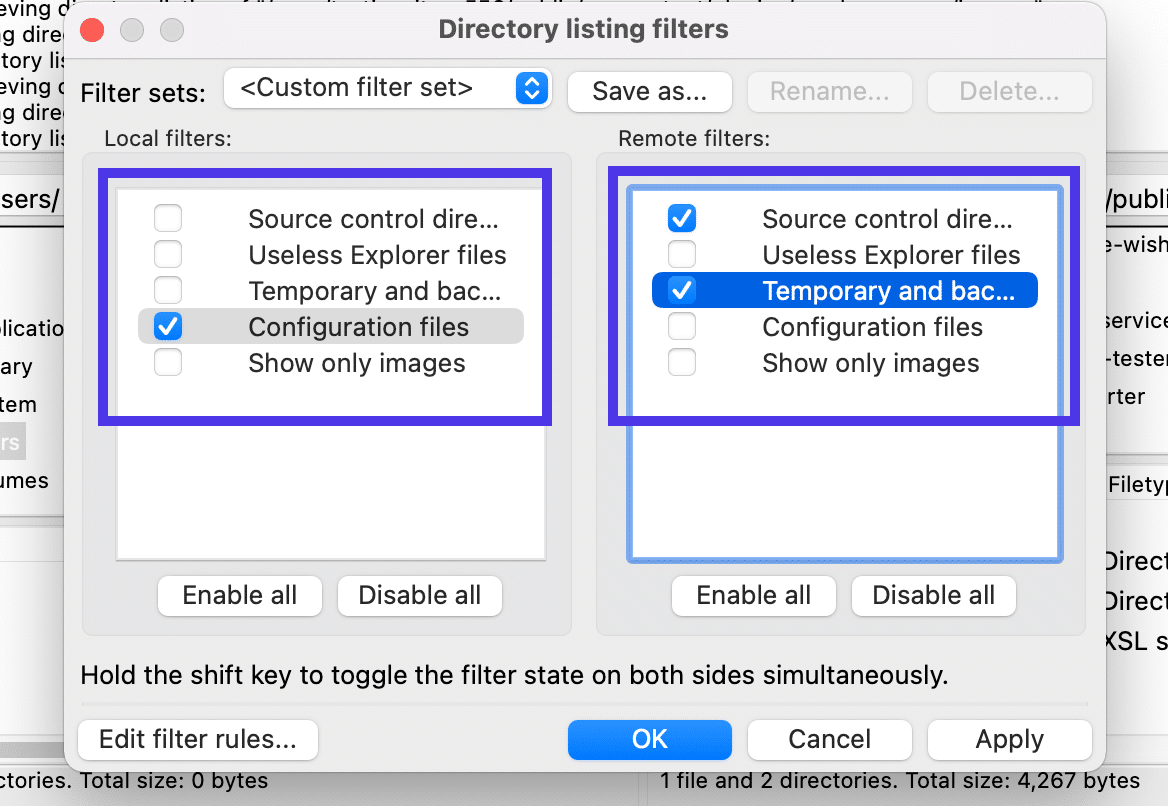Check remote Useless Explorer files filter
This screenshot has height=806, width=1168.
pos(682,255)
